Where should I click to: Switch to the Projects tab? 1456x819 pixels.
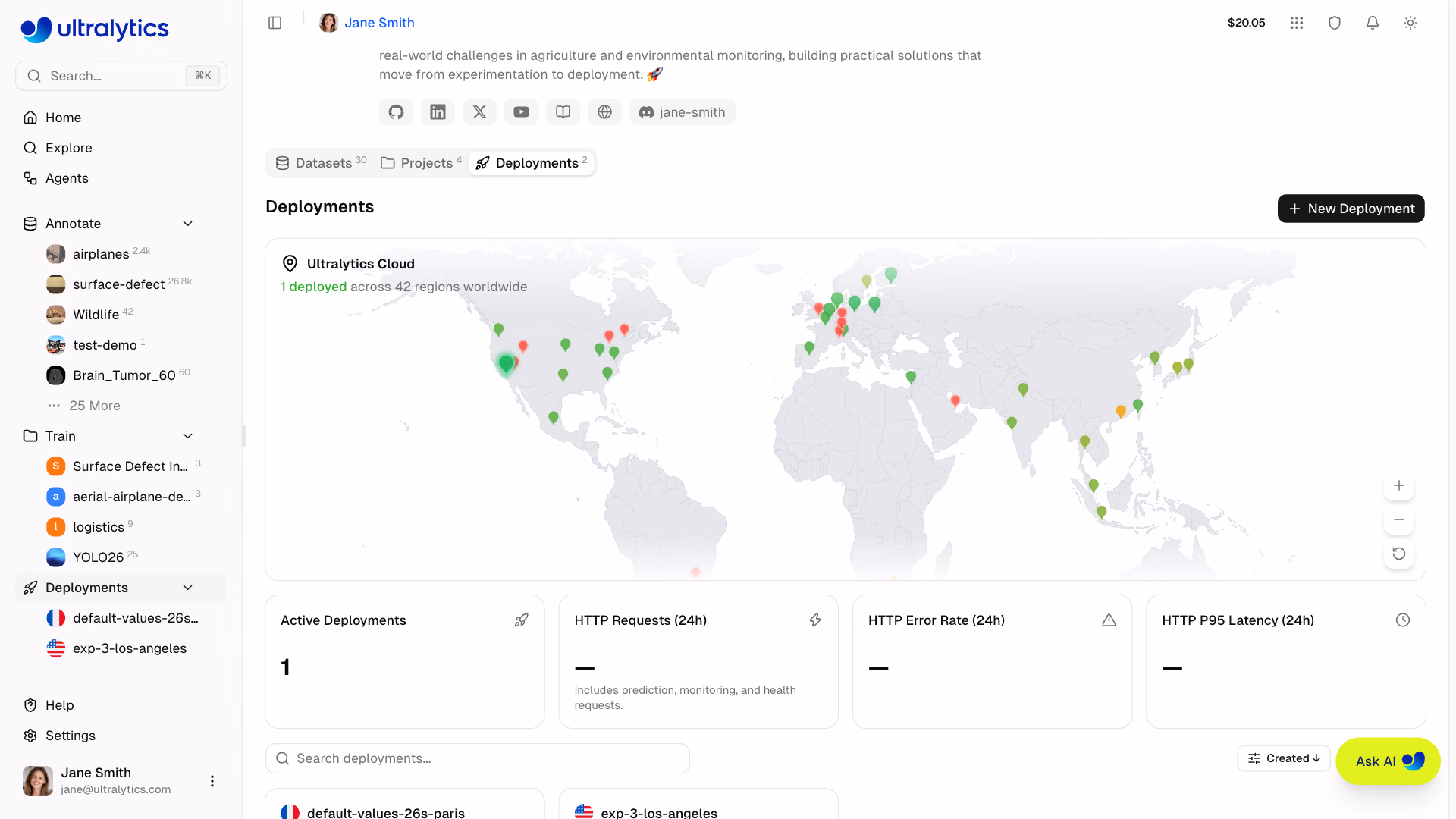point(421,163)
